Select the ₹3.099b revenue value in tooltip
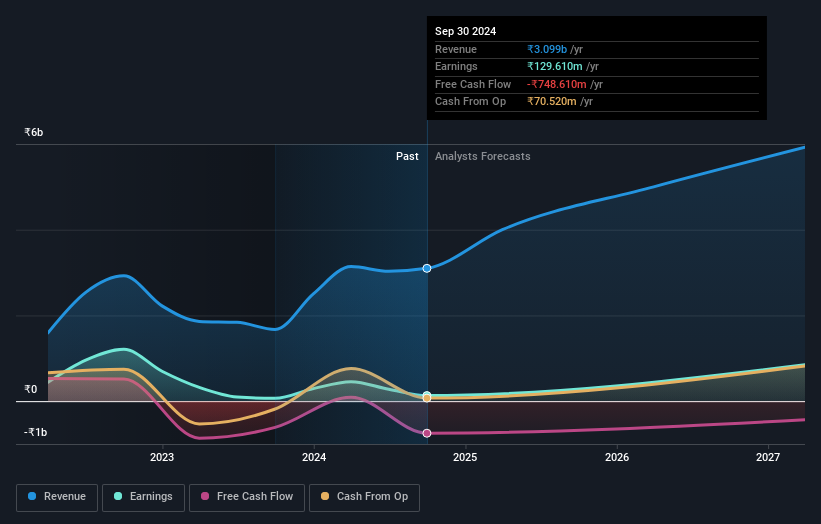The image size is (821, 524). (x=547, y=49)
